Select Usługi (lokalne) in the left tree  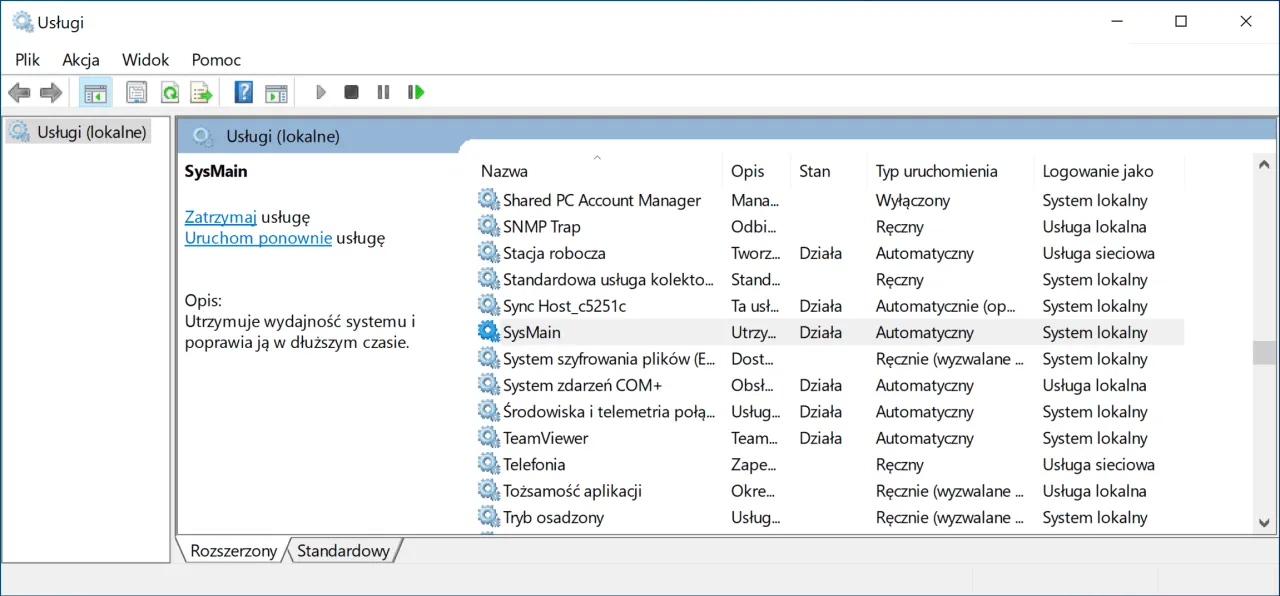pos(88,131)
